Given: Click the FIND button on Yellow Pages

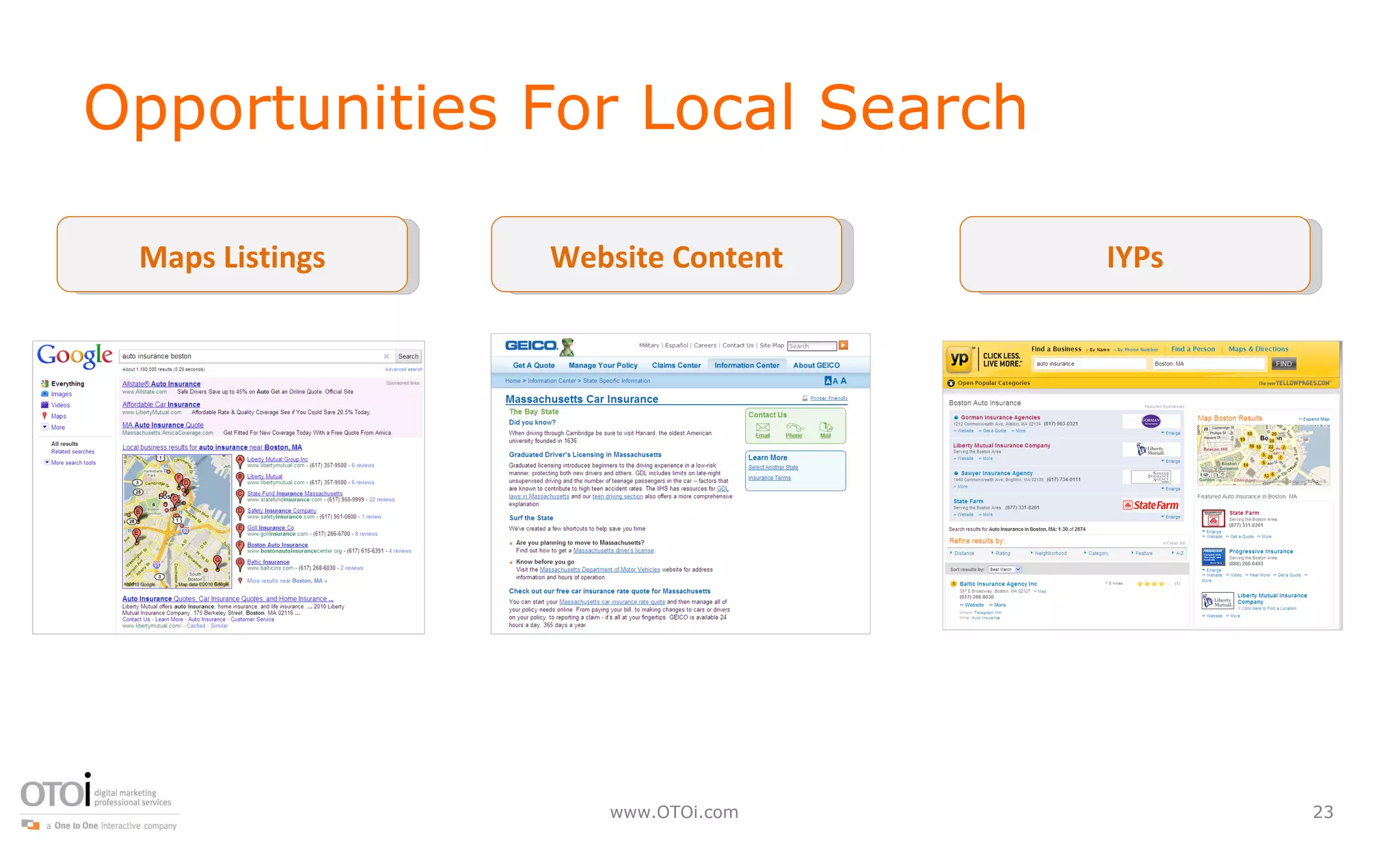Looking at the screenshot, I should 1284,364.
